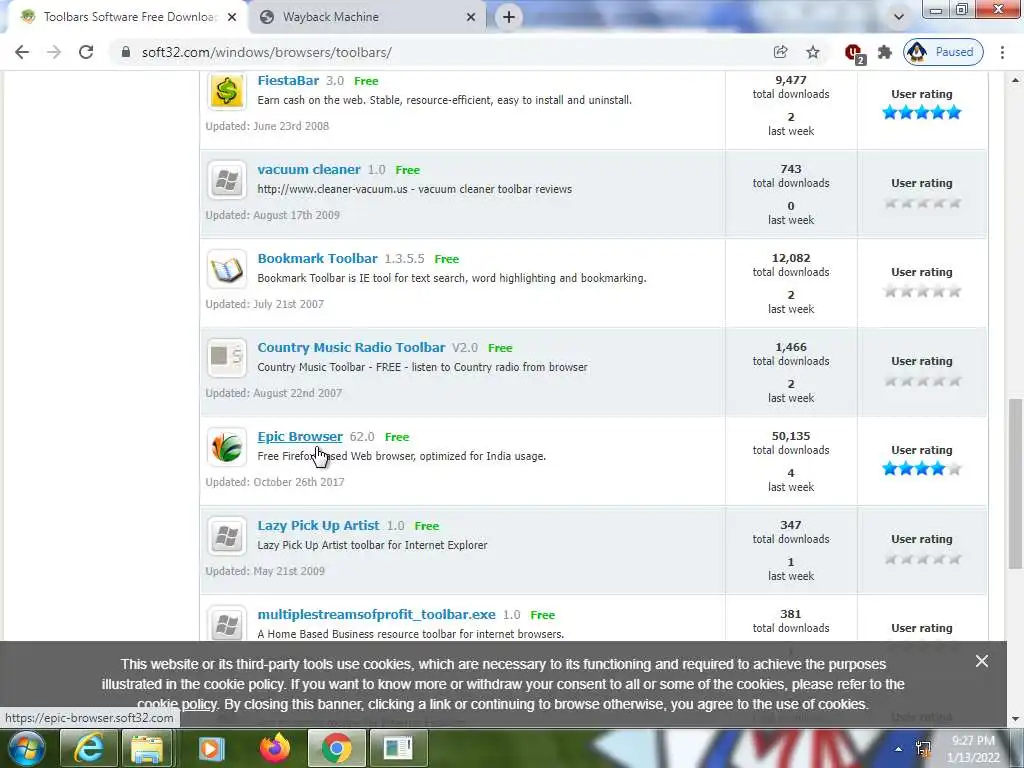1024x768 pixels.
Task: Open the last taskbar application icon
Action: pyautogui.click(x=398, y=748)
